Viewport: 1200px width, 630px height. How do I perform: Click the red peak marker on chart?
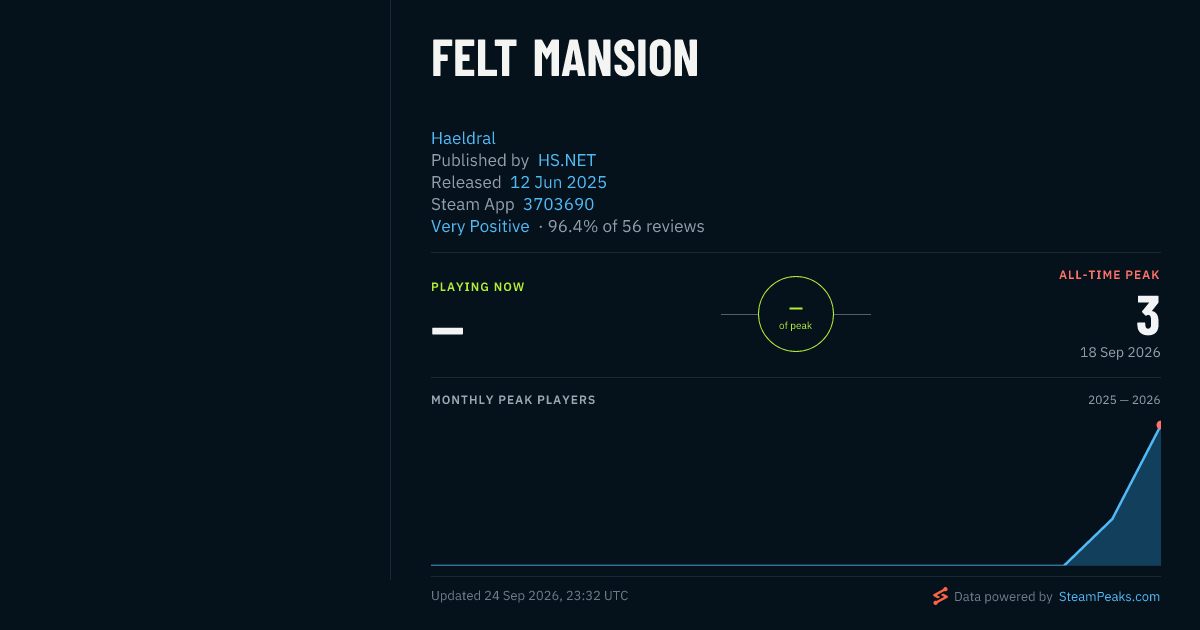coord(1158,425)
